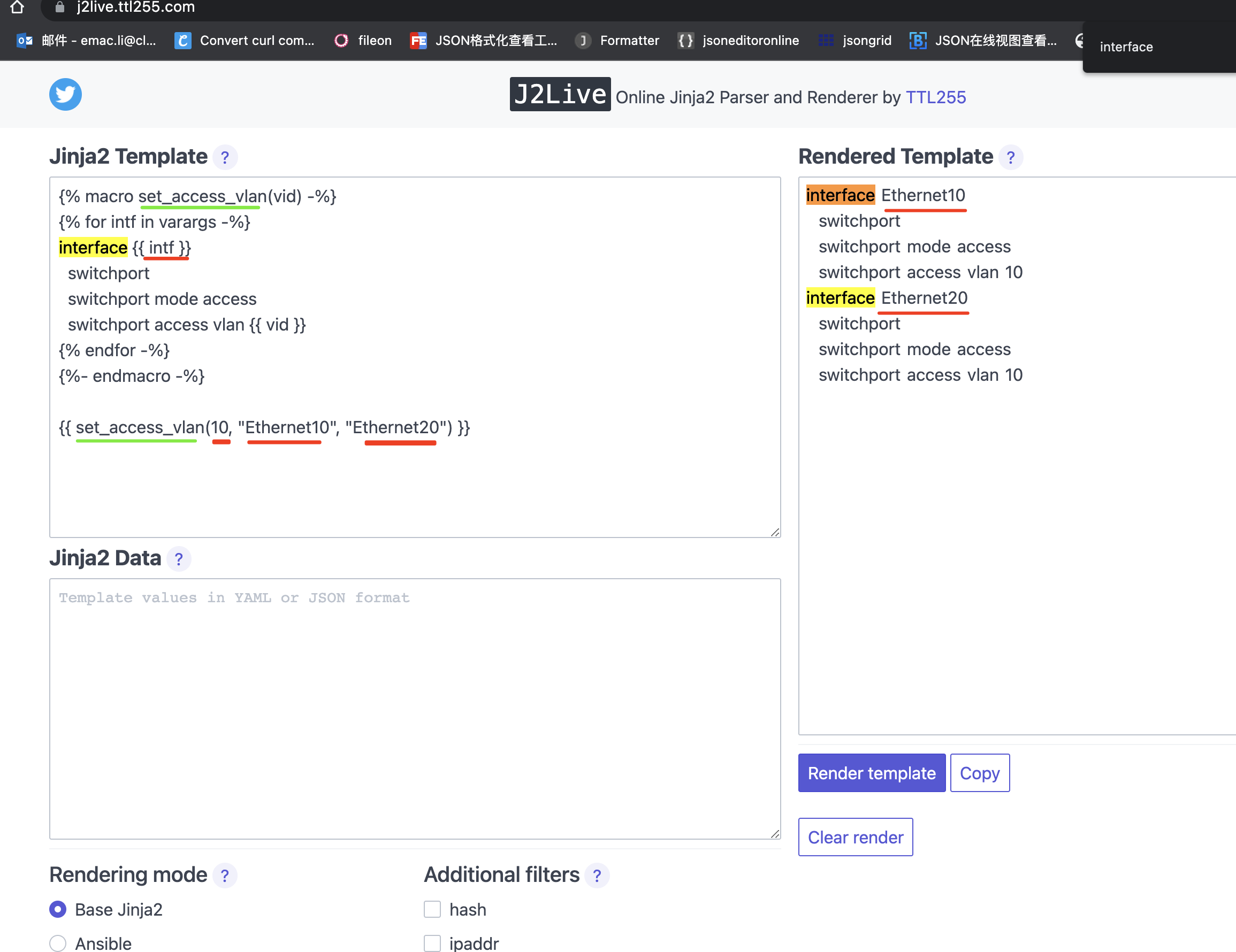This screenshot has height=952, width=1236.
Task: Open the Outlook mail bookmark icon
Action: click(24, 41)
